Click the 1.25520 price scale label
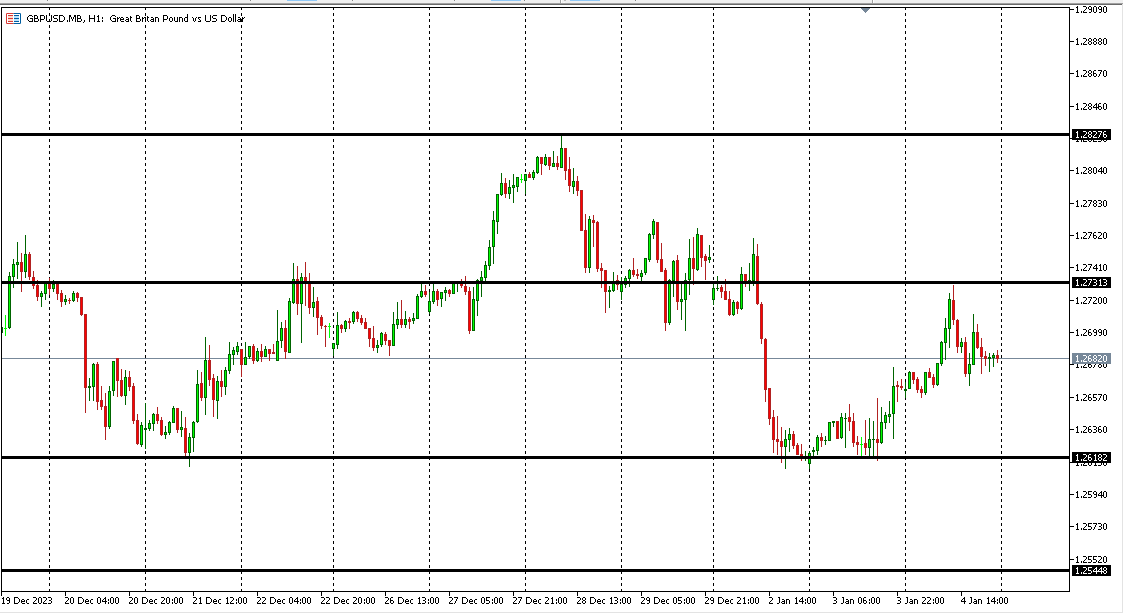Viewport: 1123px width, 613px height. [x=1091, y=559]
